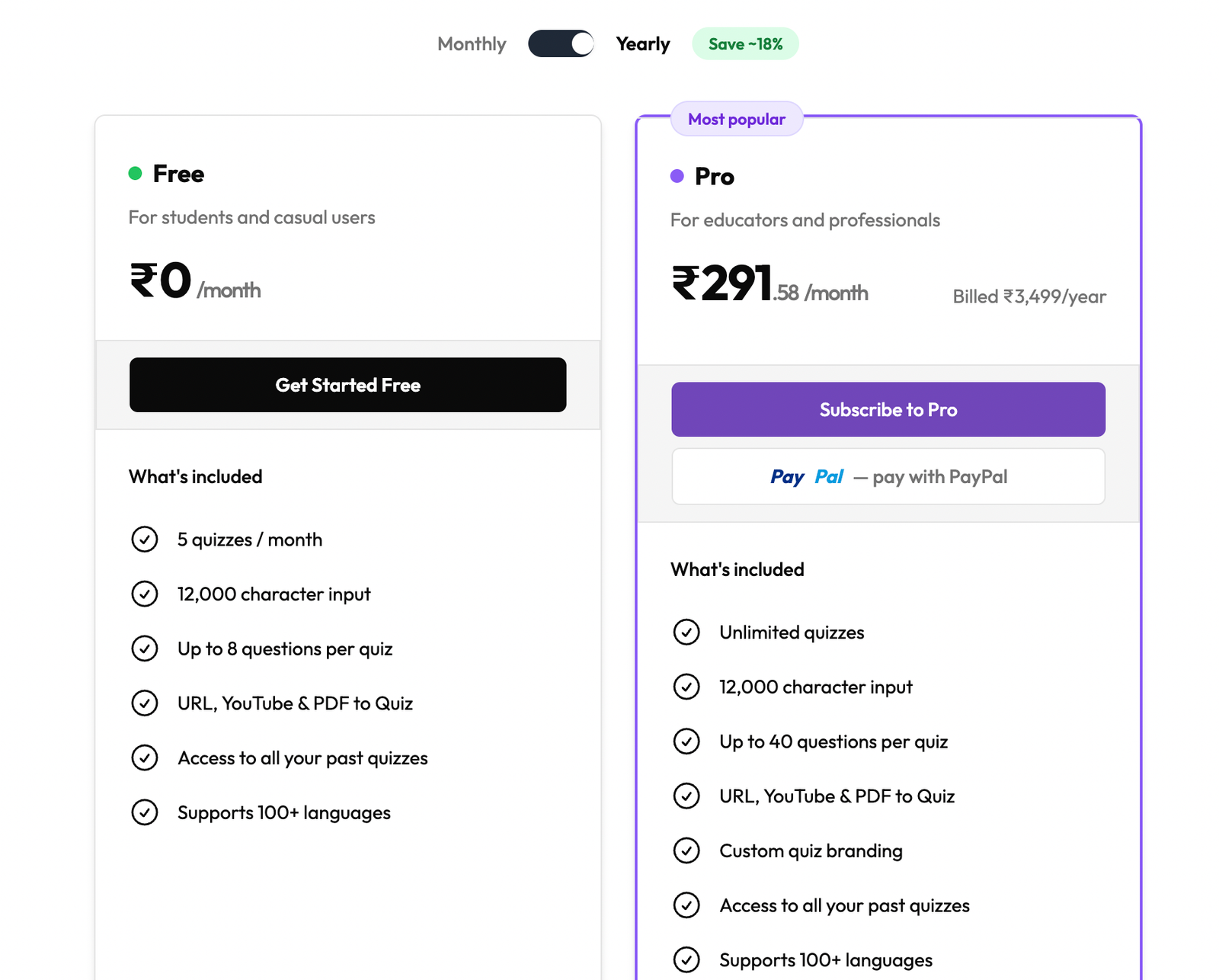Click the PayPal logo
This screenshot has width=1219, height=980.
pos(807,477)
